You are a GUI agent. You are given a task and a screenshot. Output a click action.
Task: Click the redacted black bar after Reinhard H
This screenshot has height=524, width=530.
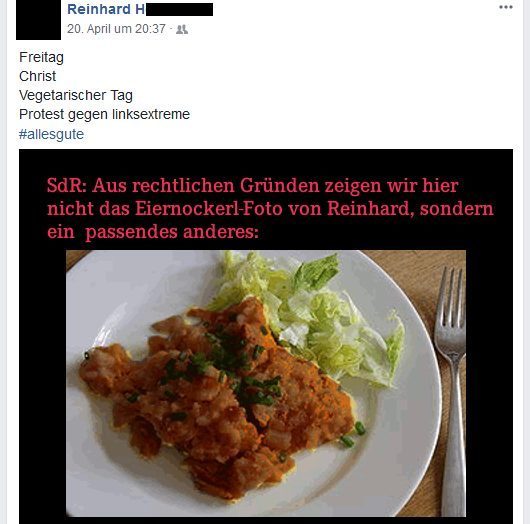click(x=179, y=9)
